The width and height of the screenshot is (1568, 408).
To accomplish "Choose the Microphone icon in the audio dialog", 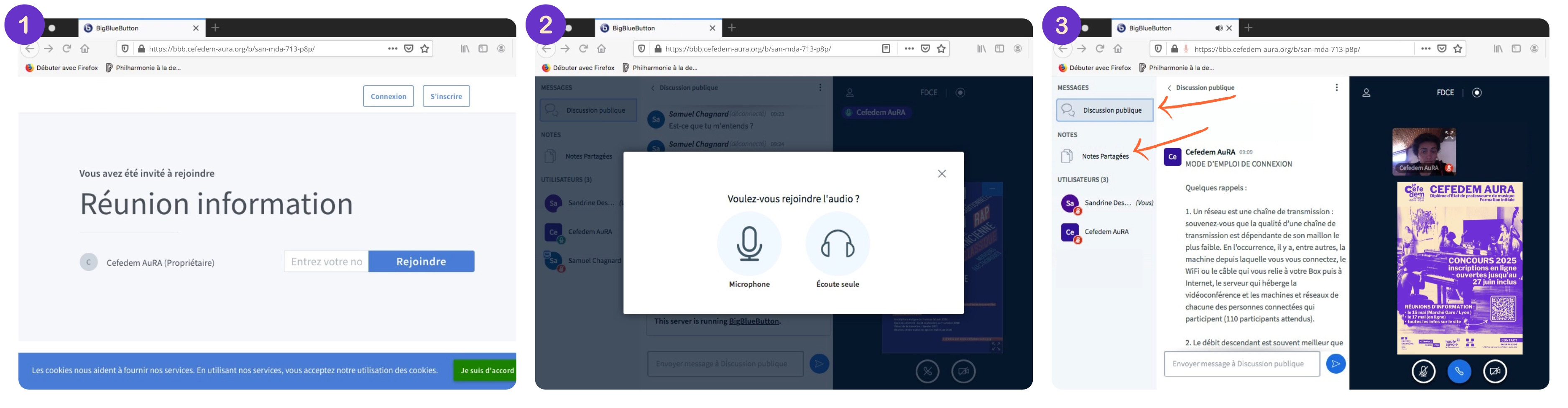I will [x=749, y=244].
